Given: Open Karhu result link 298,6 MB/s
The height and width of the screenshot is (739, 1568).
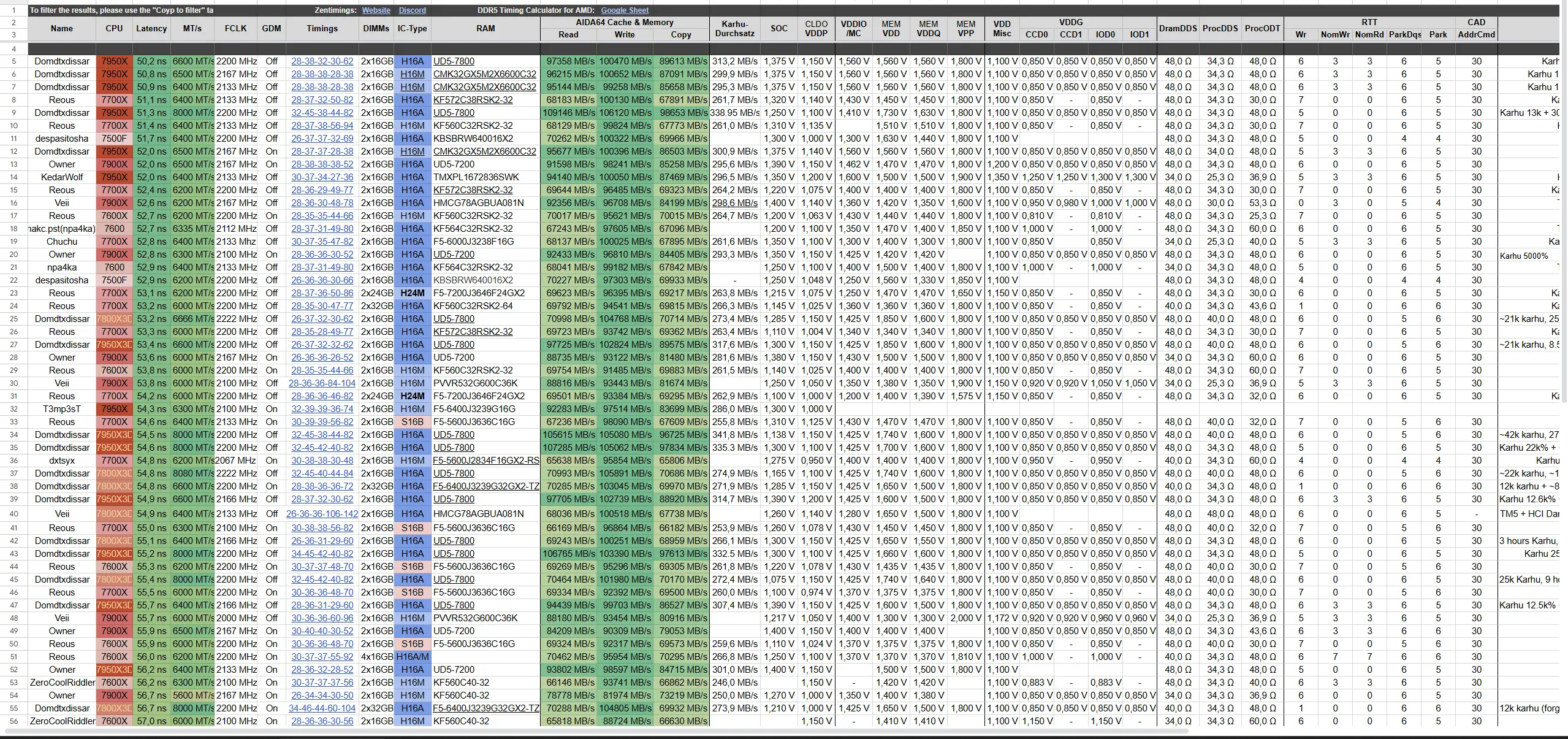Looking at the screenshot, I should pos(734,203).
